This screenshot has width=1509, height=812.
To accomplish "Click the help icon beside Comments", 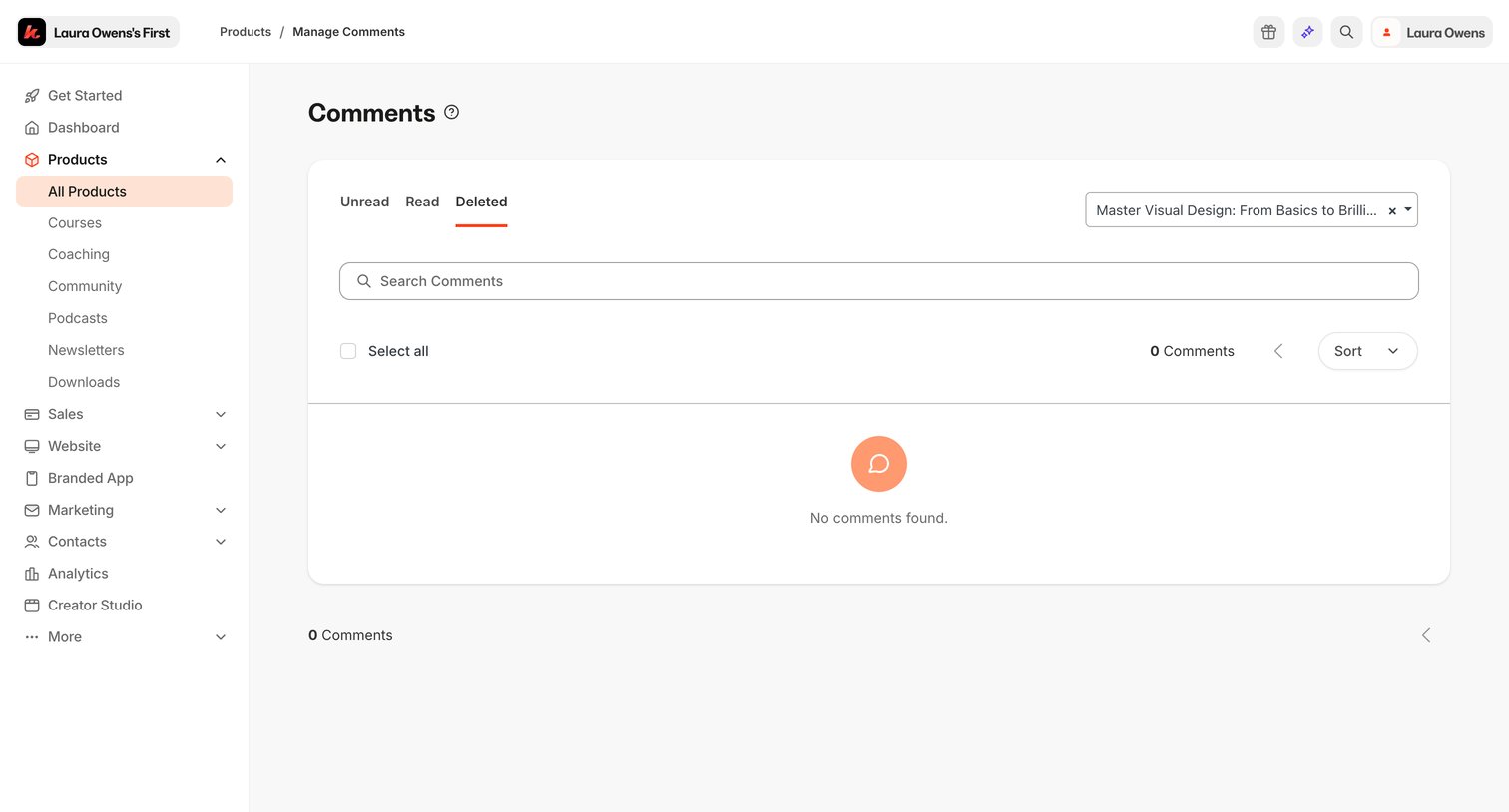I will tap(451, 112).
